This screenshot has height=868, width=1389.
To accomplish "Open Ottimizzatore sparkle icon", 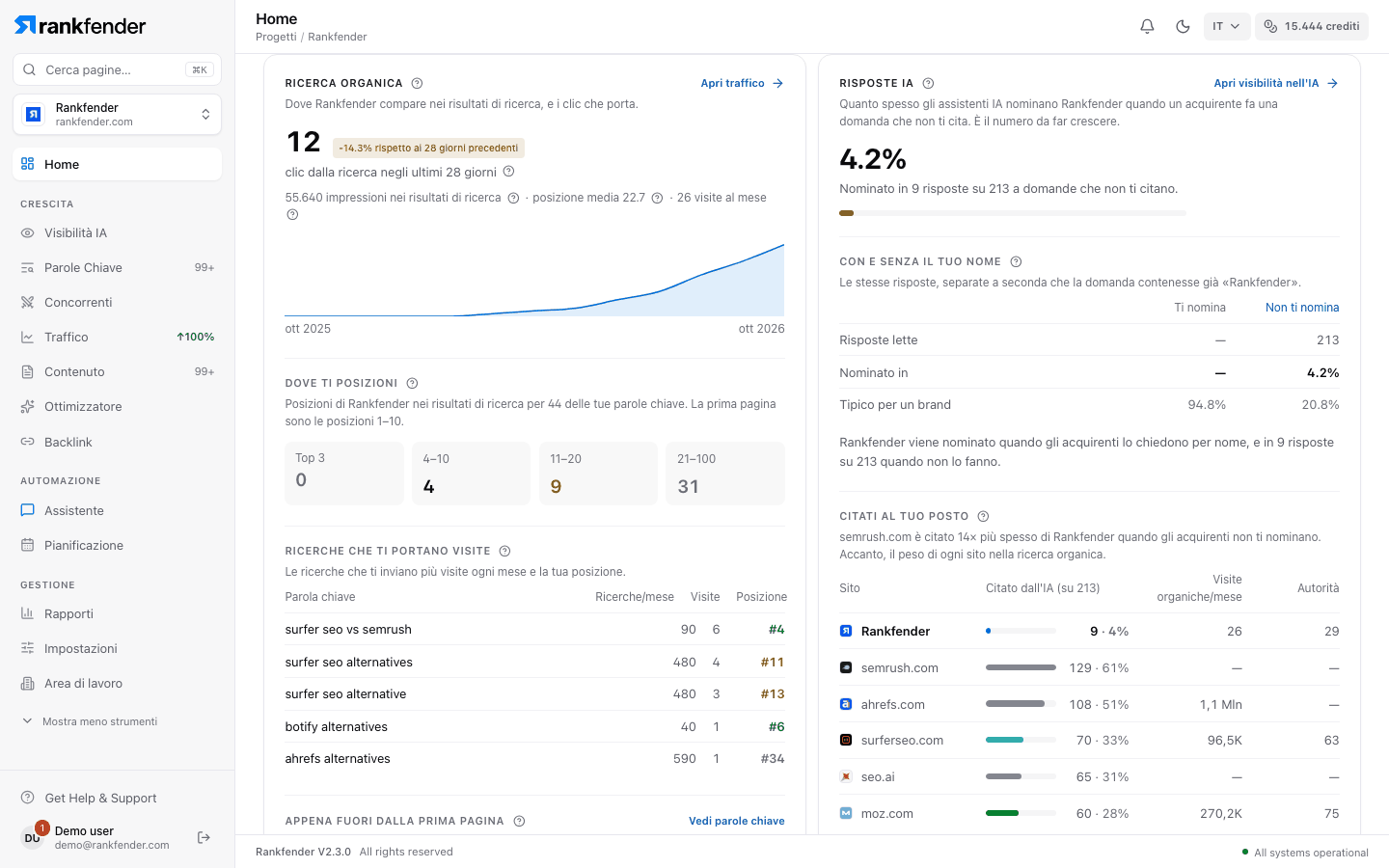I will pyautogui.click(x=28, y=406).
